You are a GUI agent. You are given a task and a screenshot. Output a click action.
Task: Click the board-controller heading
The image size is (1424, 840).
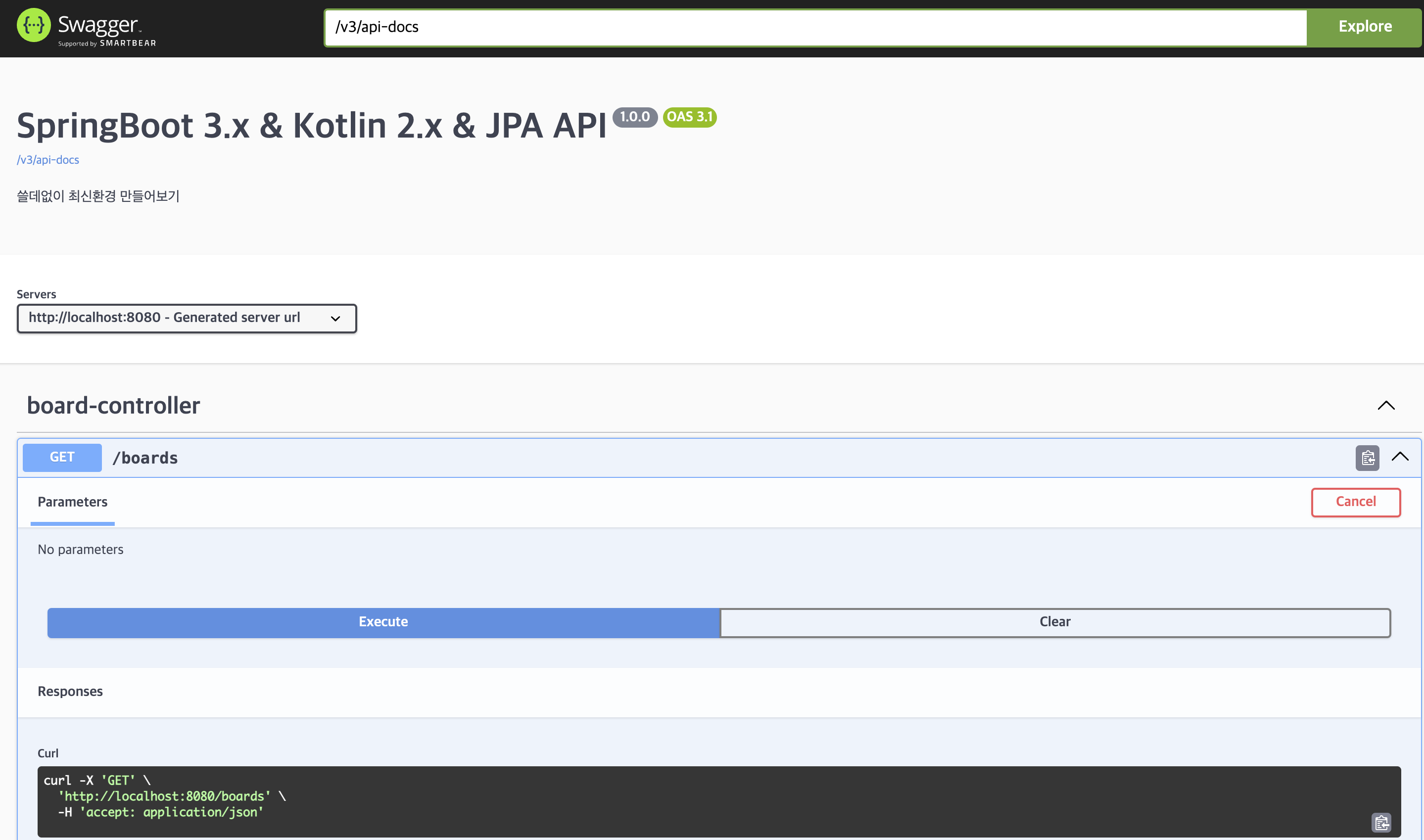pyautogui.click(x=114, y=406)
